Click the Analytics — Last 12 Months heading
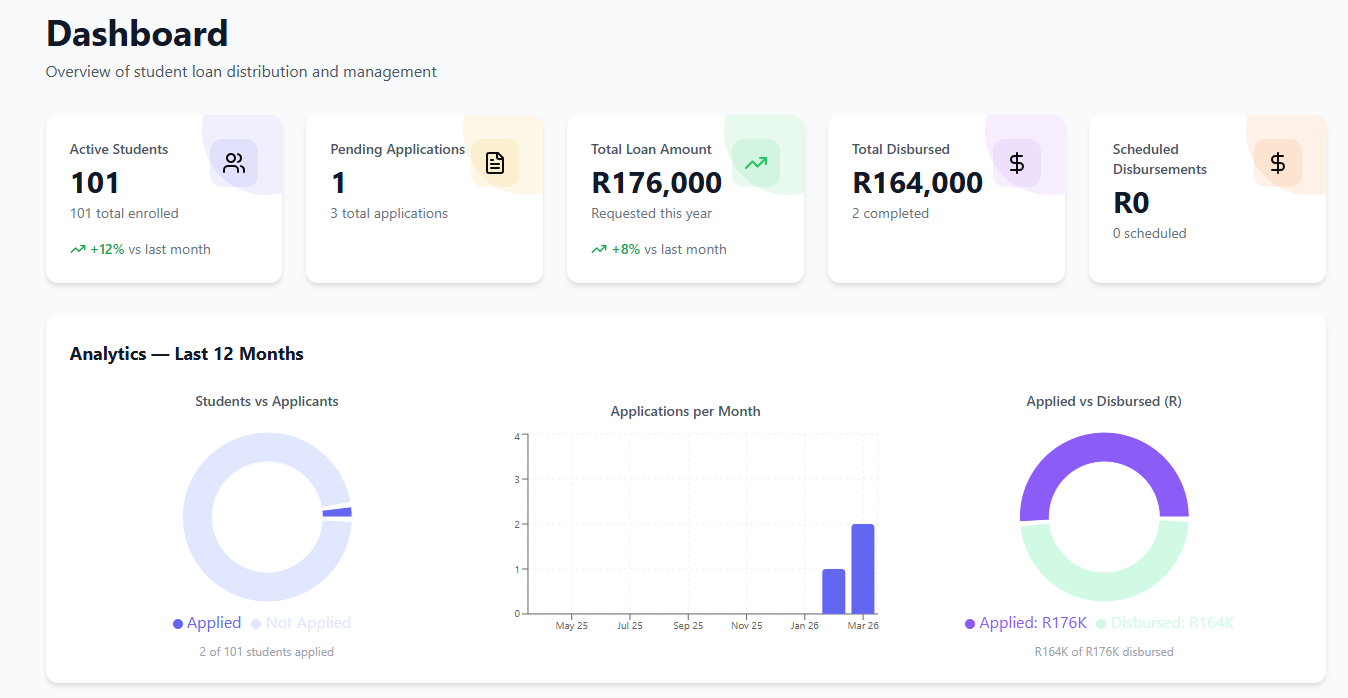The height and width of the screenshot is (698, 1348). pyautogui.click(x=187, y=354)
